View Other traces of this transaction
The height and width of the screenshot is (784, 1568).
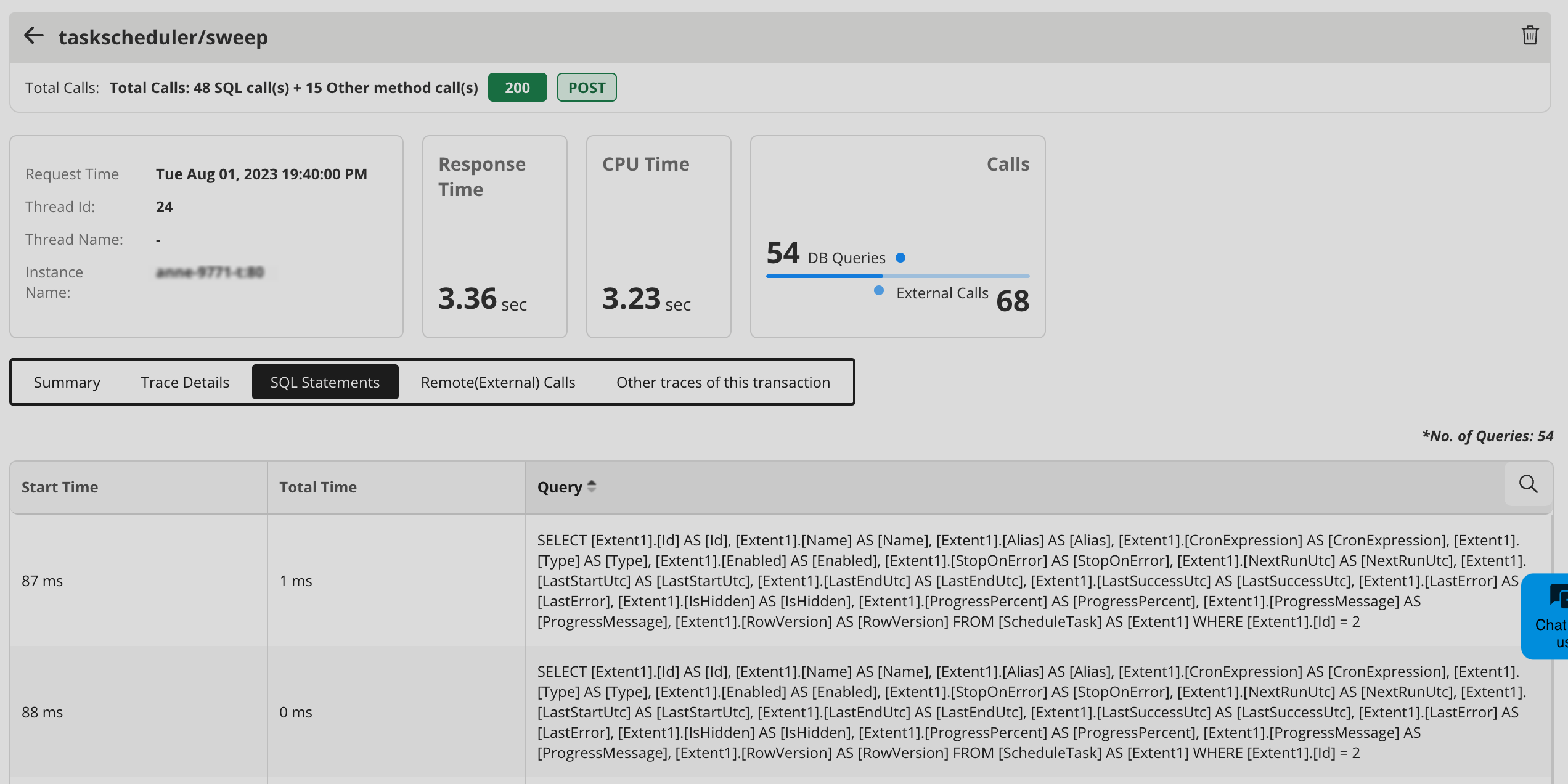pos(723,382)
